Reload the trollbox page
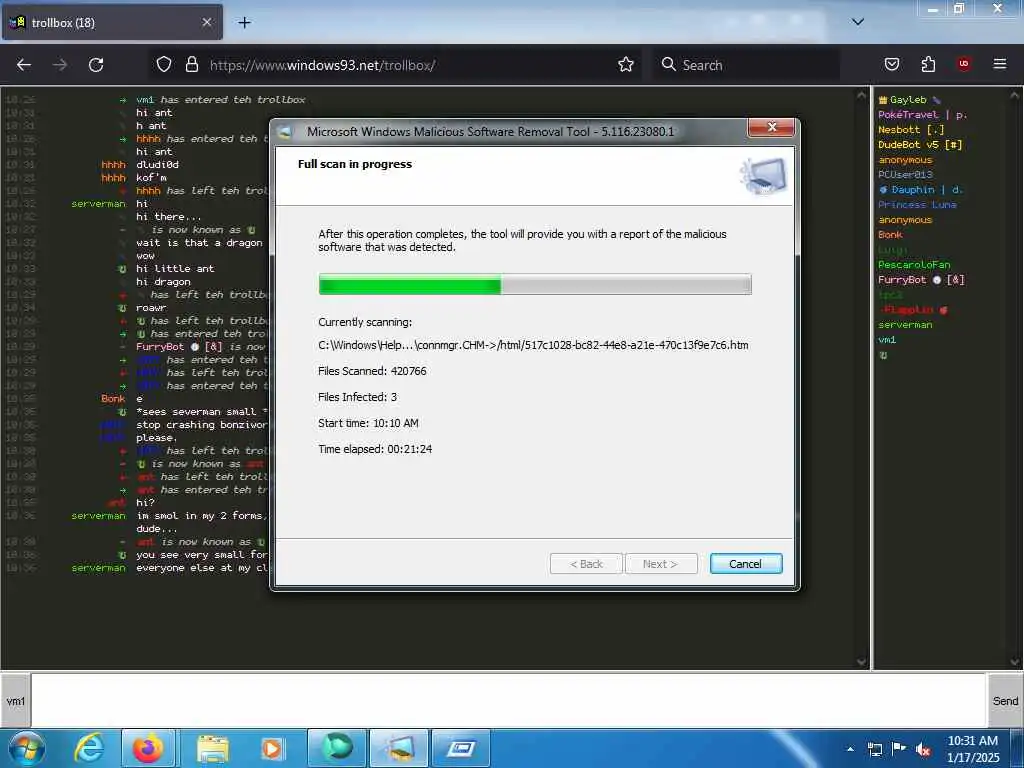Viewport: 1024px width, 768px height. tap(96, 65)
